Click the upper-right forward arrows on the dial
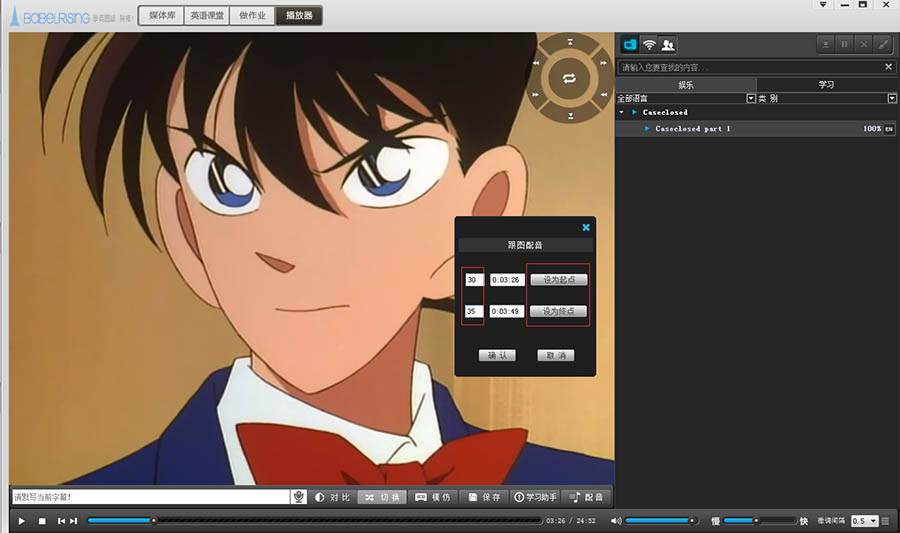The image size is (900, 533). (603, 63)
